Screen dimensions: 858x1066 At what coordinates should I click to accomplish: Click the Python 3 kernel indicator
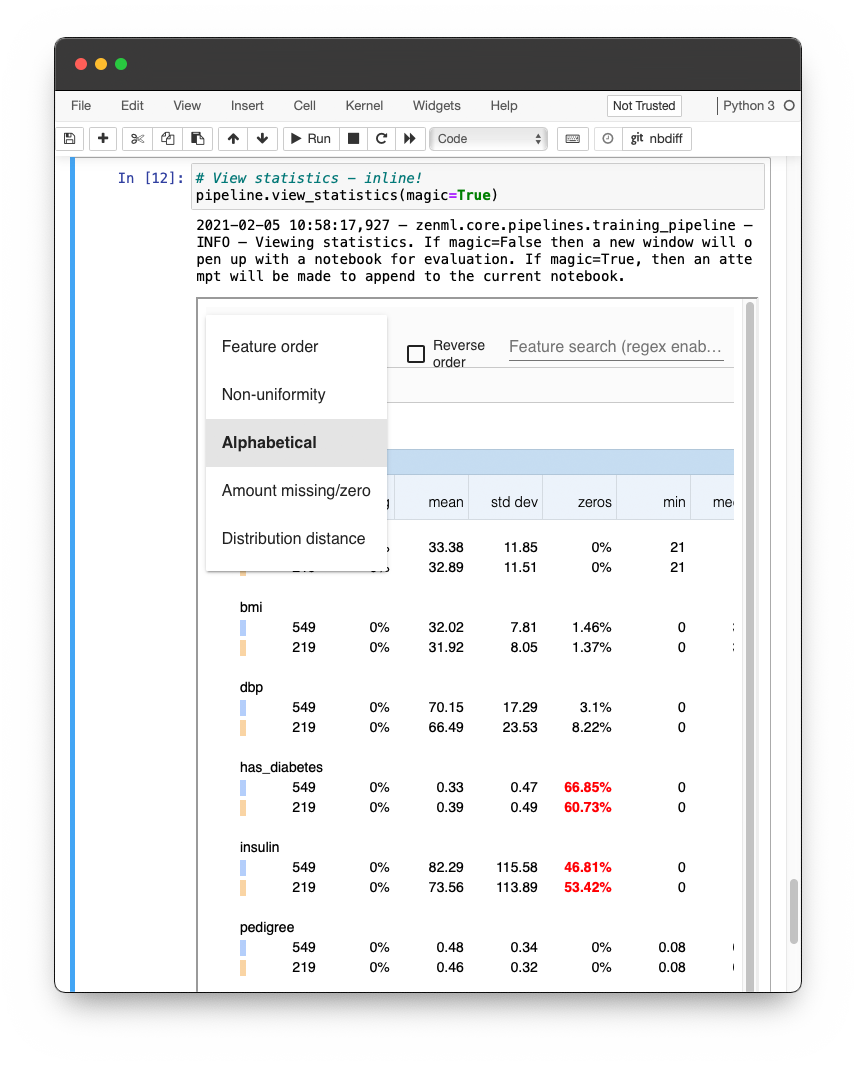tap(749, 105)
